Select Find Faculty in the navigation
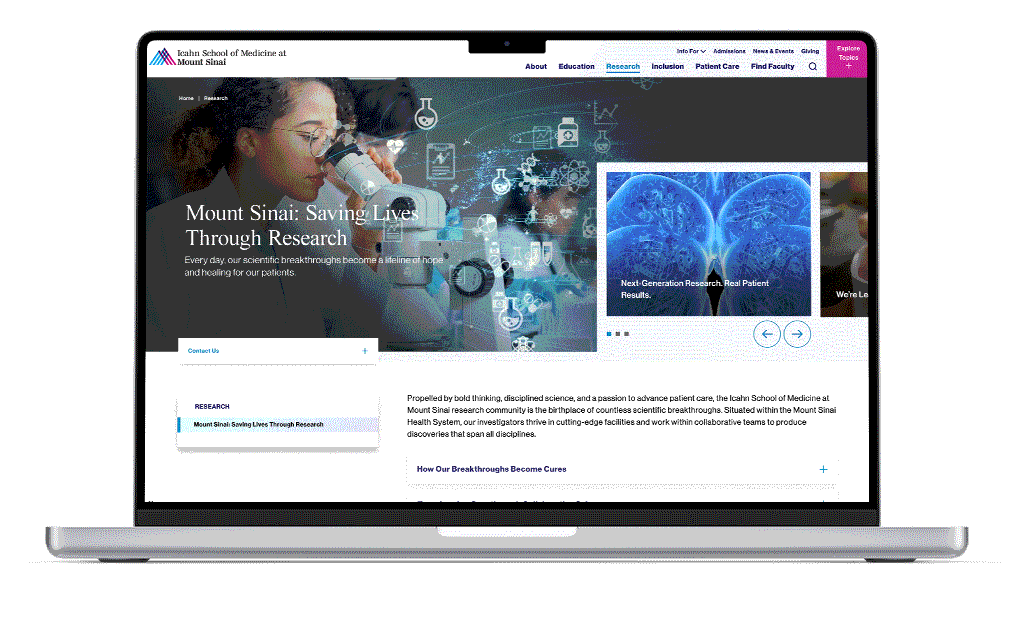The width and height of the screenshot is (1036, 618). (772, 67)
